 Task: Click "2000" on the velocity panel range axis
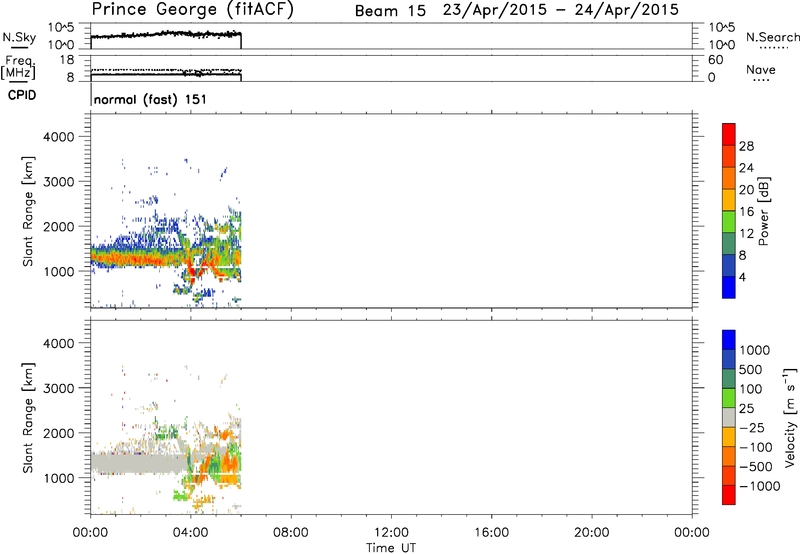[58, 433]
